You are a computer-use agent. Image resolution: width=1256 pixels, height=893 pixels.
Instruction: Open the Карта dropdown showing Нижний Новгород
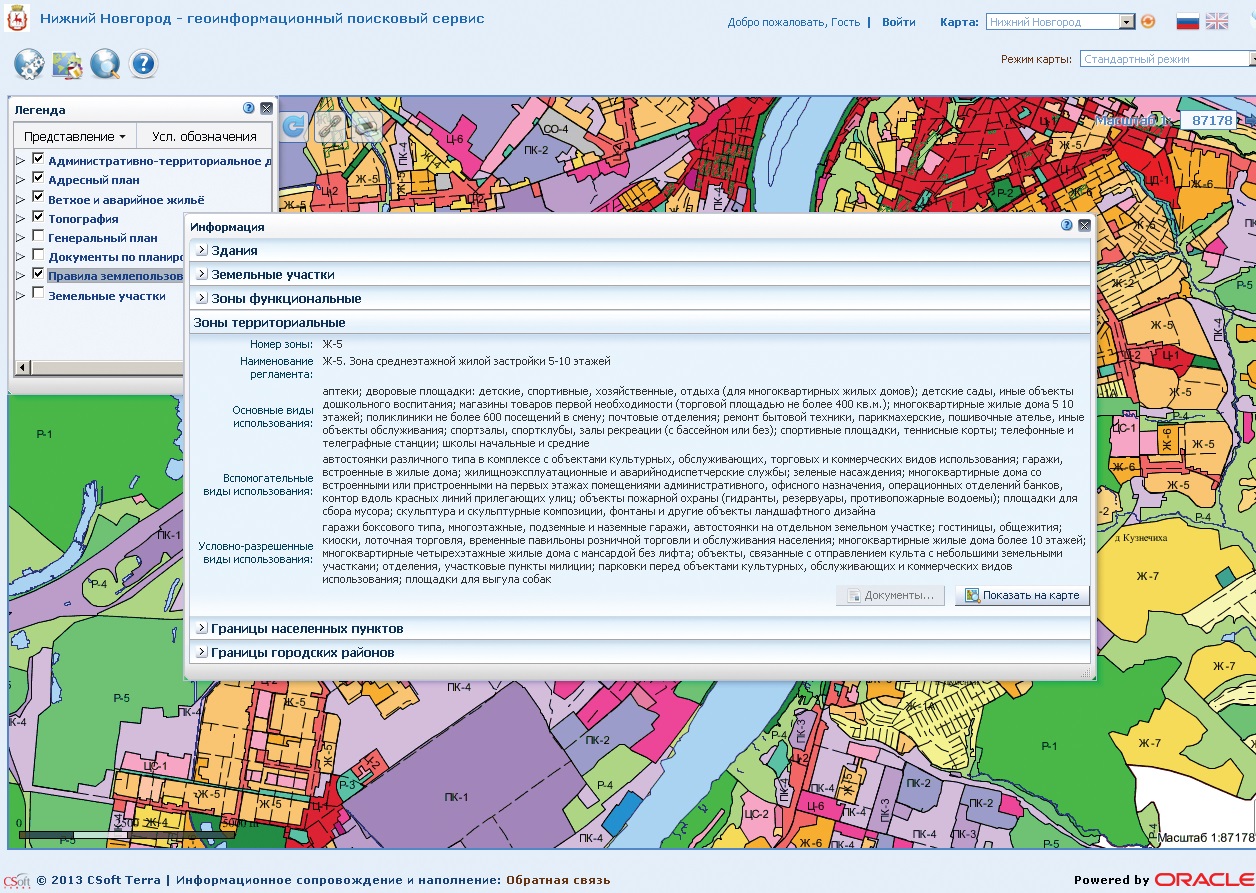[1127, 22]
